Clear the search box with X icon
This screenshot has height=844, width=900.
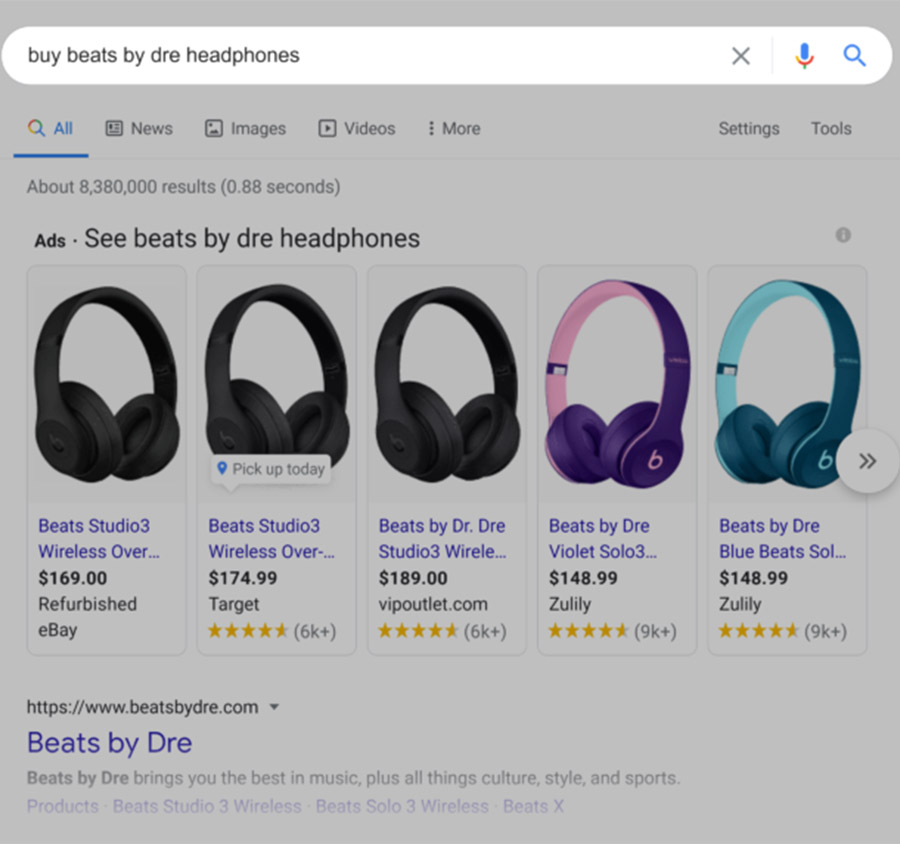point(741,56)
